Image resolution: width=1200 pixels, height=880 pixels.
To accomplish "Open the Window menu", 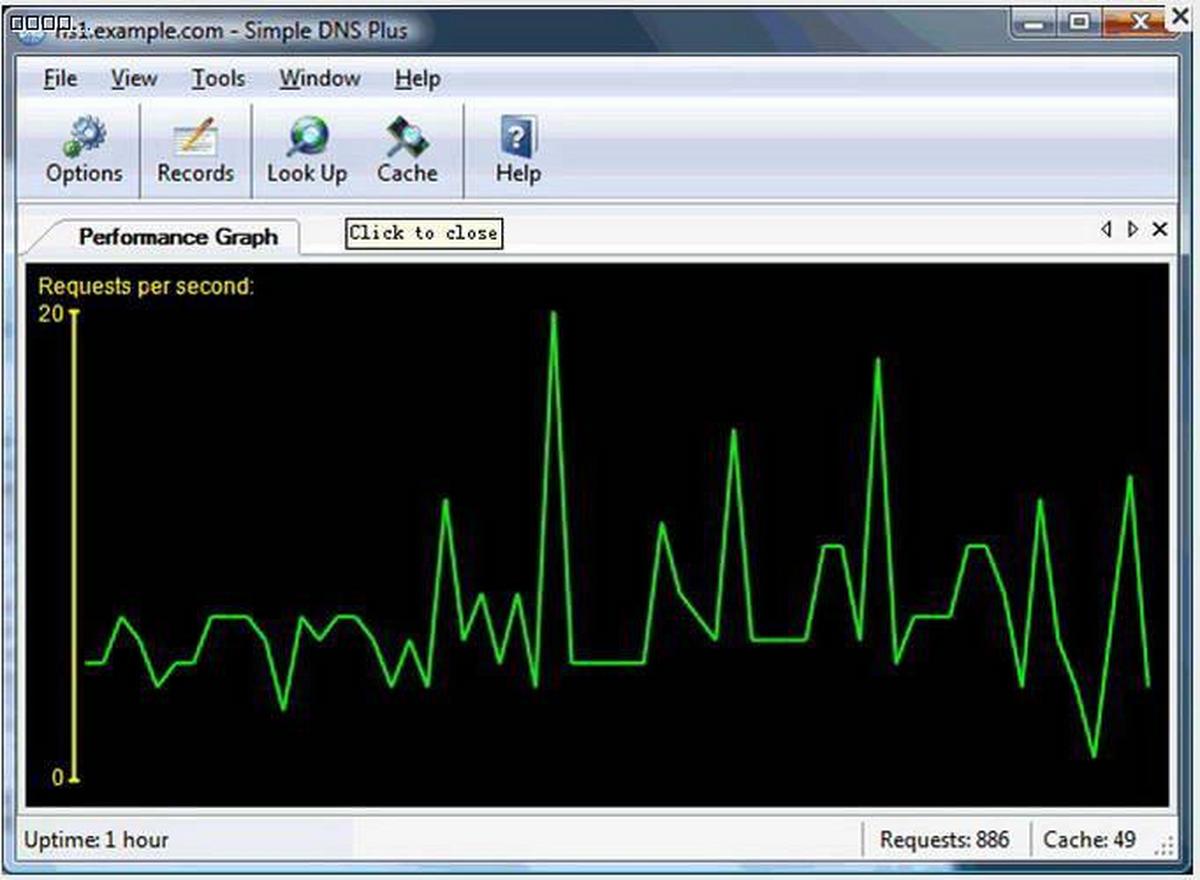I will (x=320, y=78).
